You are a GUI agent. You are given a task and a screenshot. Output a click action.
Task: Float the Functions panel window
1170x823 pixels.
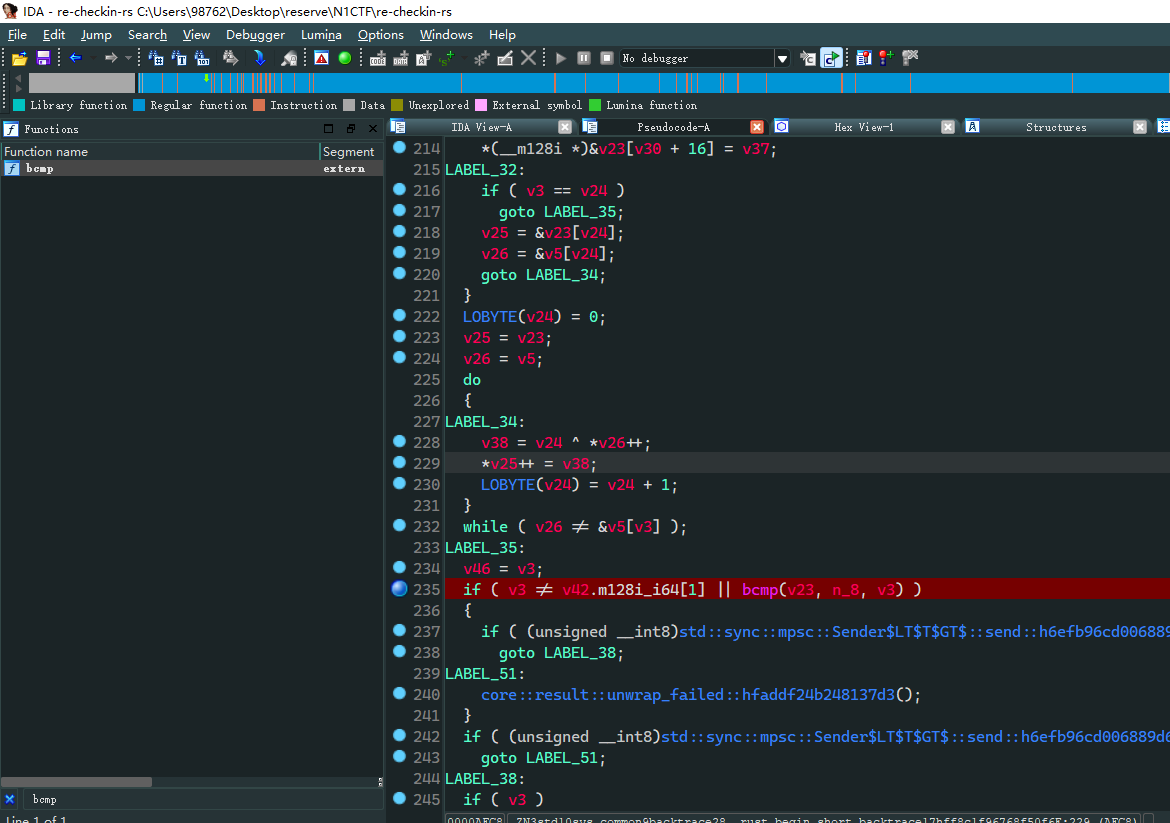click(350, 129)
